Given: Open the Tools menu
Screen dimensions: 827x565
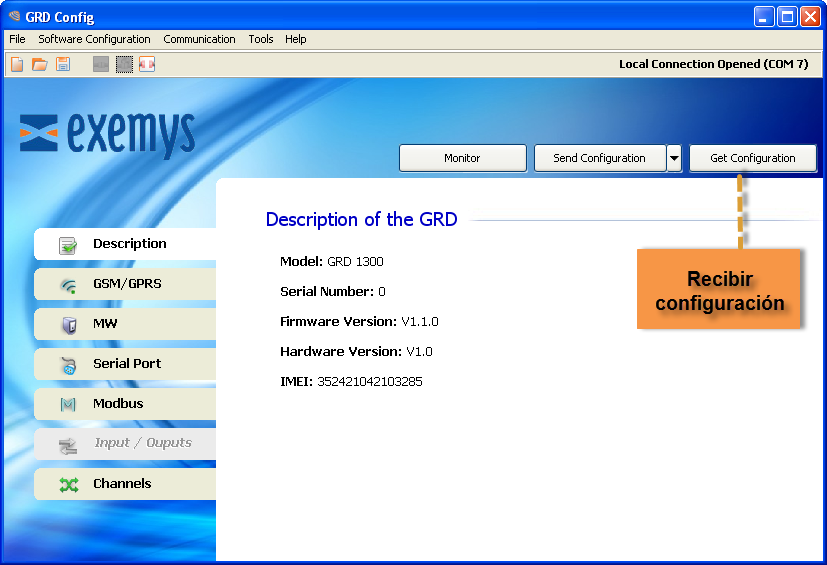Looking at the screenshot, I should click(x=260, y=39).
